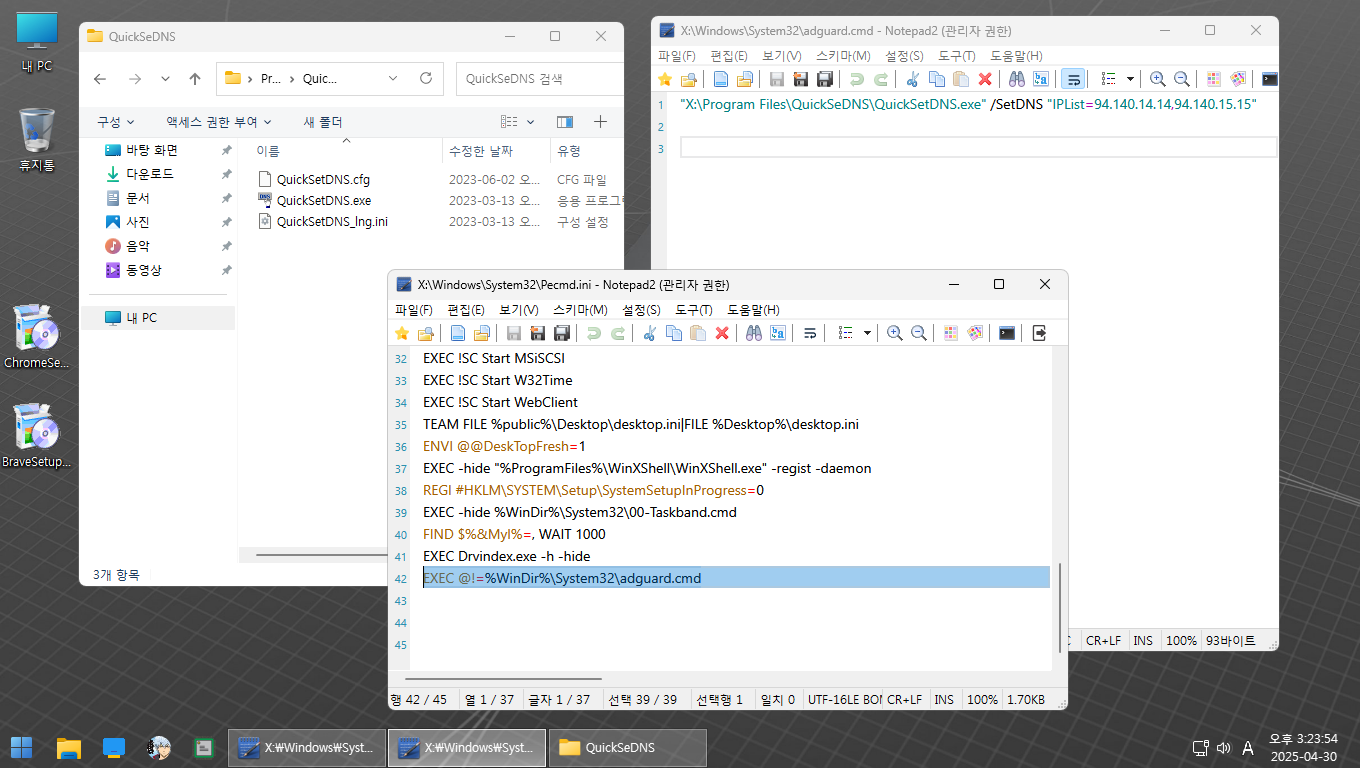Screen dimensions: 1360x768
Task: Click New document icon in Pecmd.ini window
Action: 458,333
